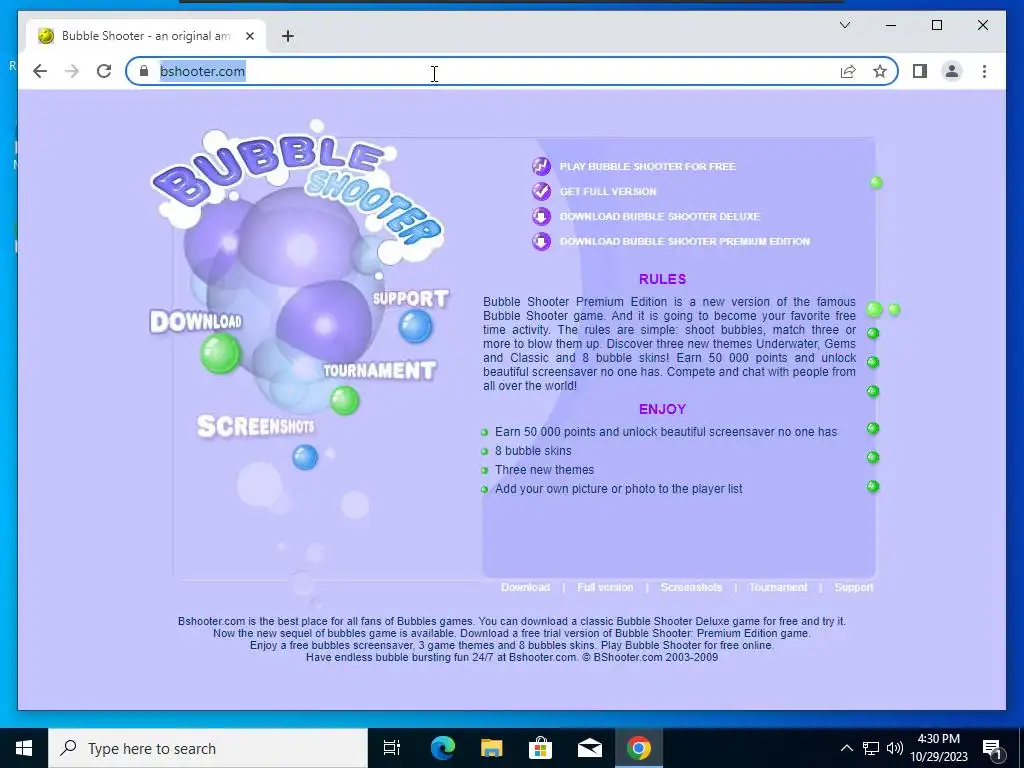Image resolution: width=1024 pixels, height=768 pixels.
Task: Click the ENJOY heading
Action: click(662, 409)
